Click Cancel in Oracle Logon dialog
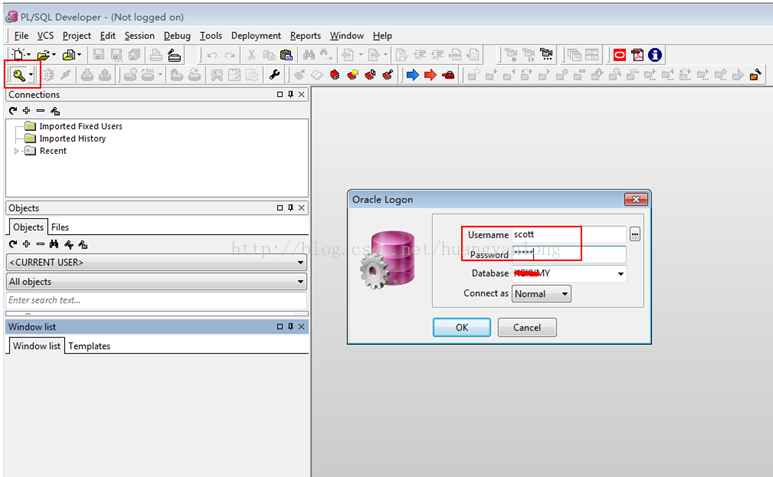The width and height of the screenshot is (773, 477). [x=527, y=327]
